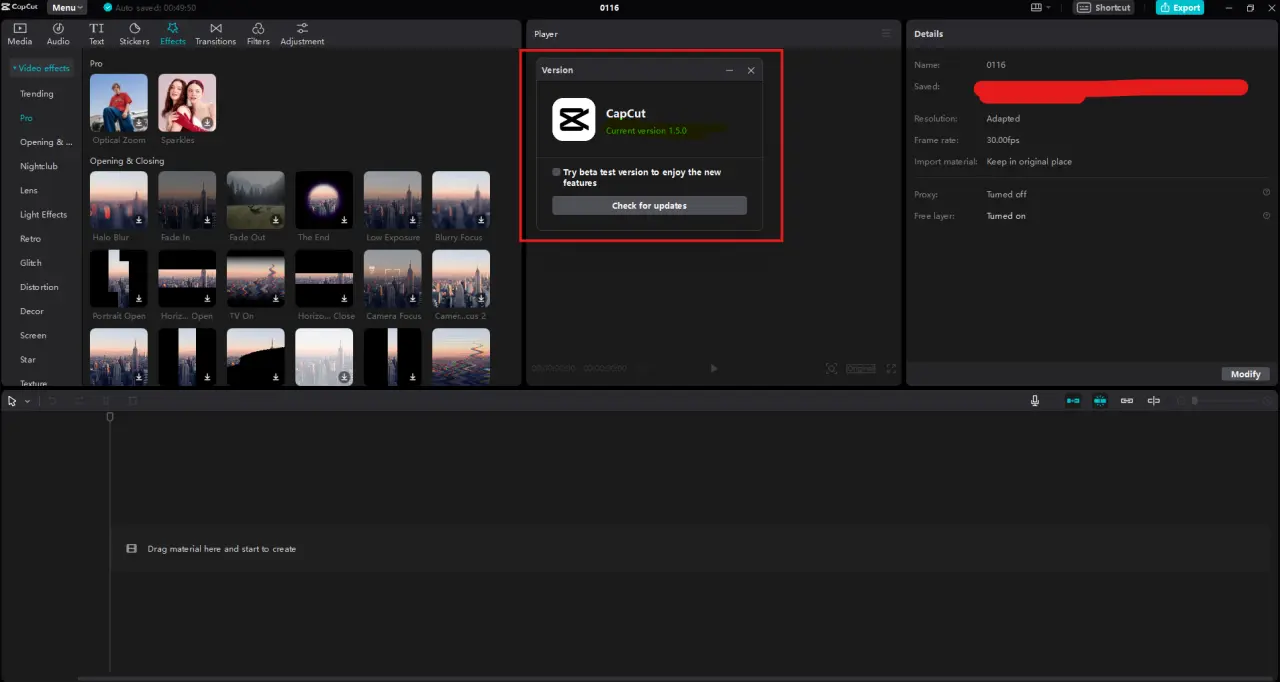1280x682 pixels.
Task: Select the TV On effect thumbnail
Action: click(255, 278)
